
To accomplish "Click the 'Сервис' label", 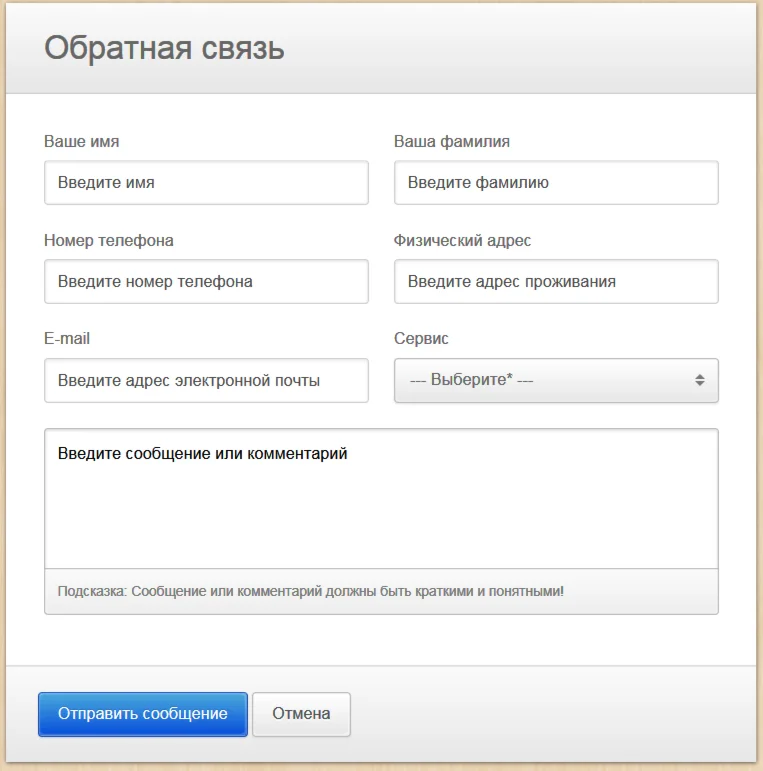I will point(421,338).
